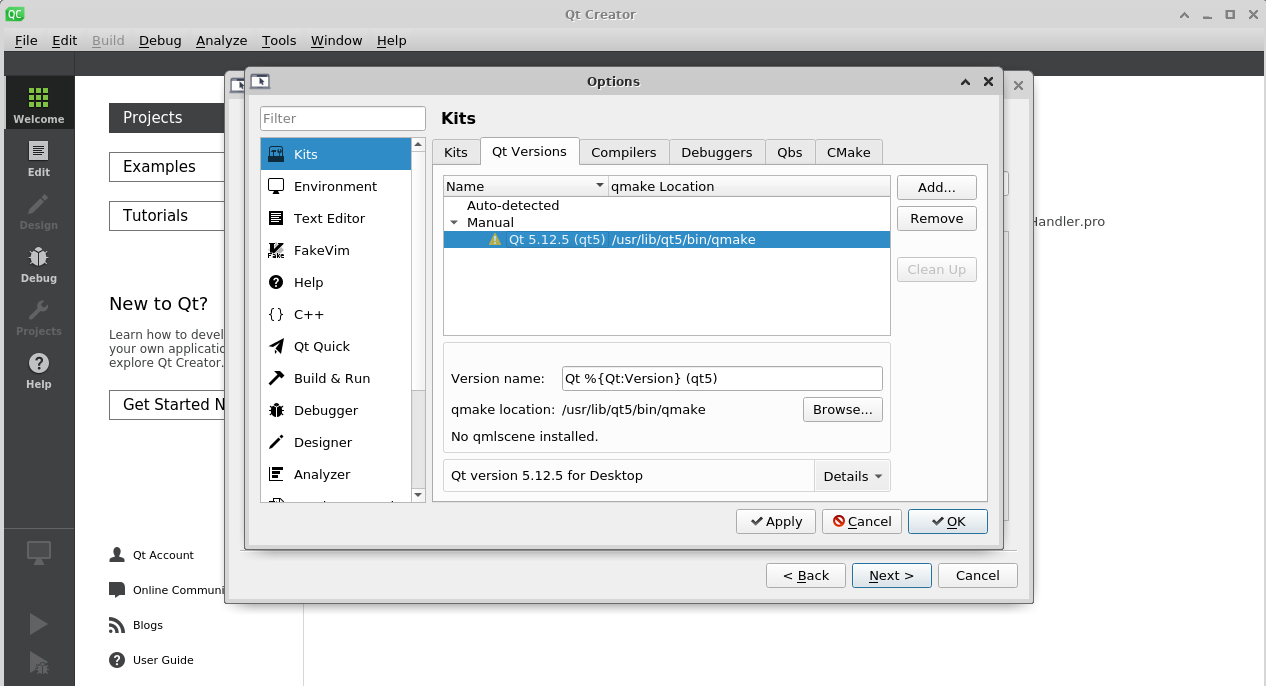The width and height of the screenshot is (1266, 686).
Task: Click the Remove button
Action: click(x=937, y=219)
